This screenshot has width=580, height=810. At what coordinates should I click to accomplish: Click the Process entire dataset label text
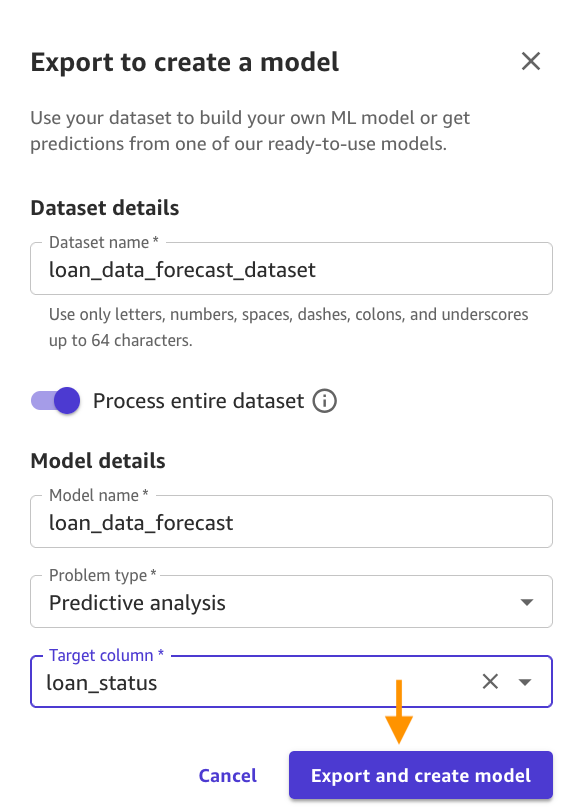coord(198,401)
